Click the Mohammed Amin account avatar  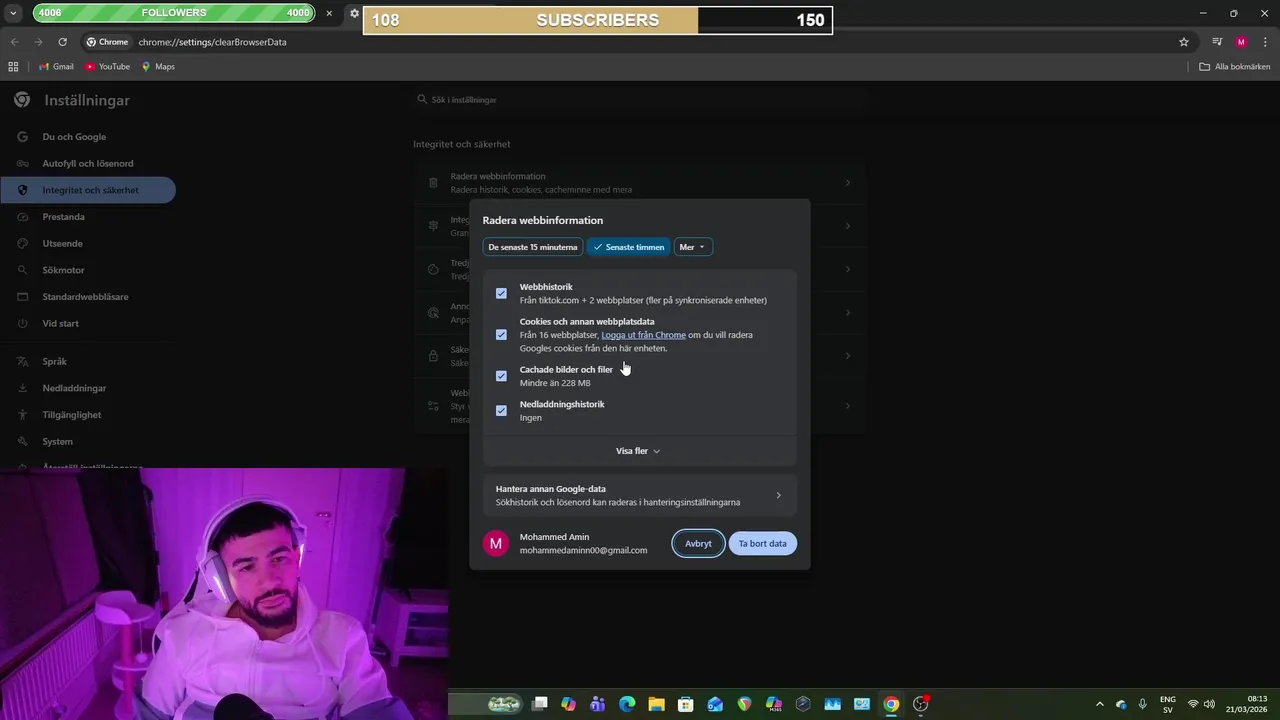point(497,543)
